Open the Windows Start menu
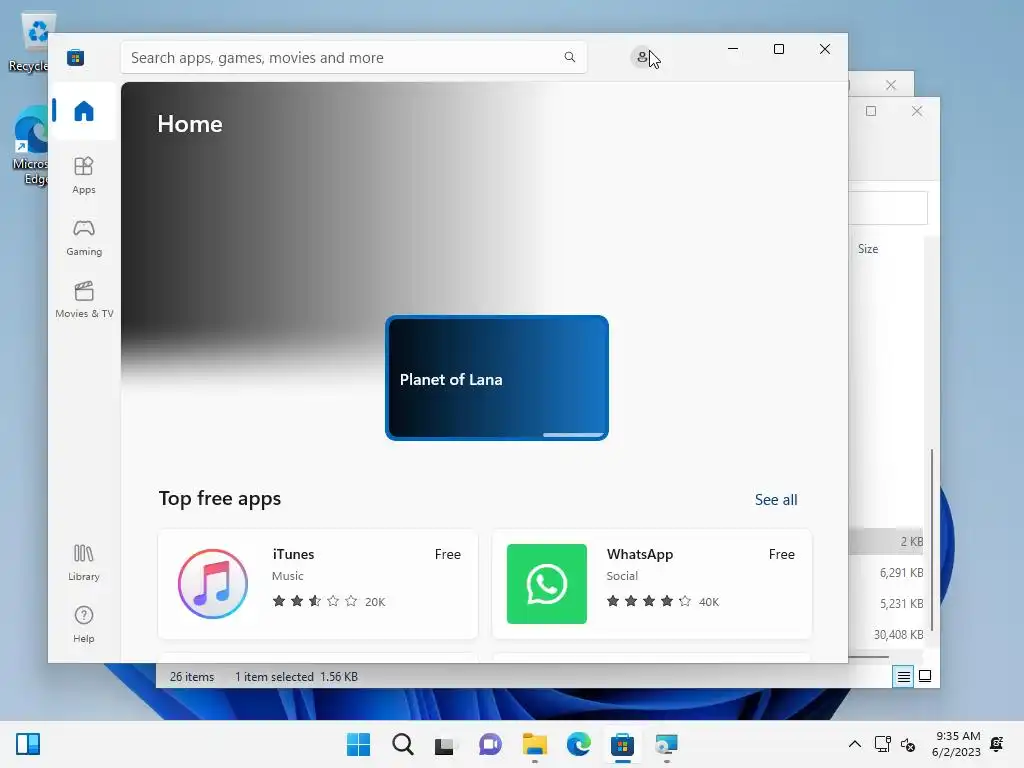The height and width of the screenshot is (768, 1024). (x=358, y=744)
